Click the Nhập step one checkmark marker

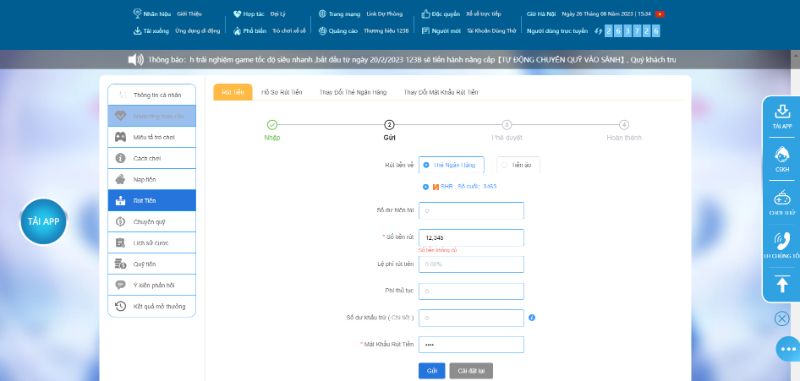coord(272,125)
